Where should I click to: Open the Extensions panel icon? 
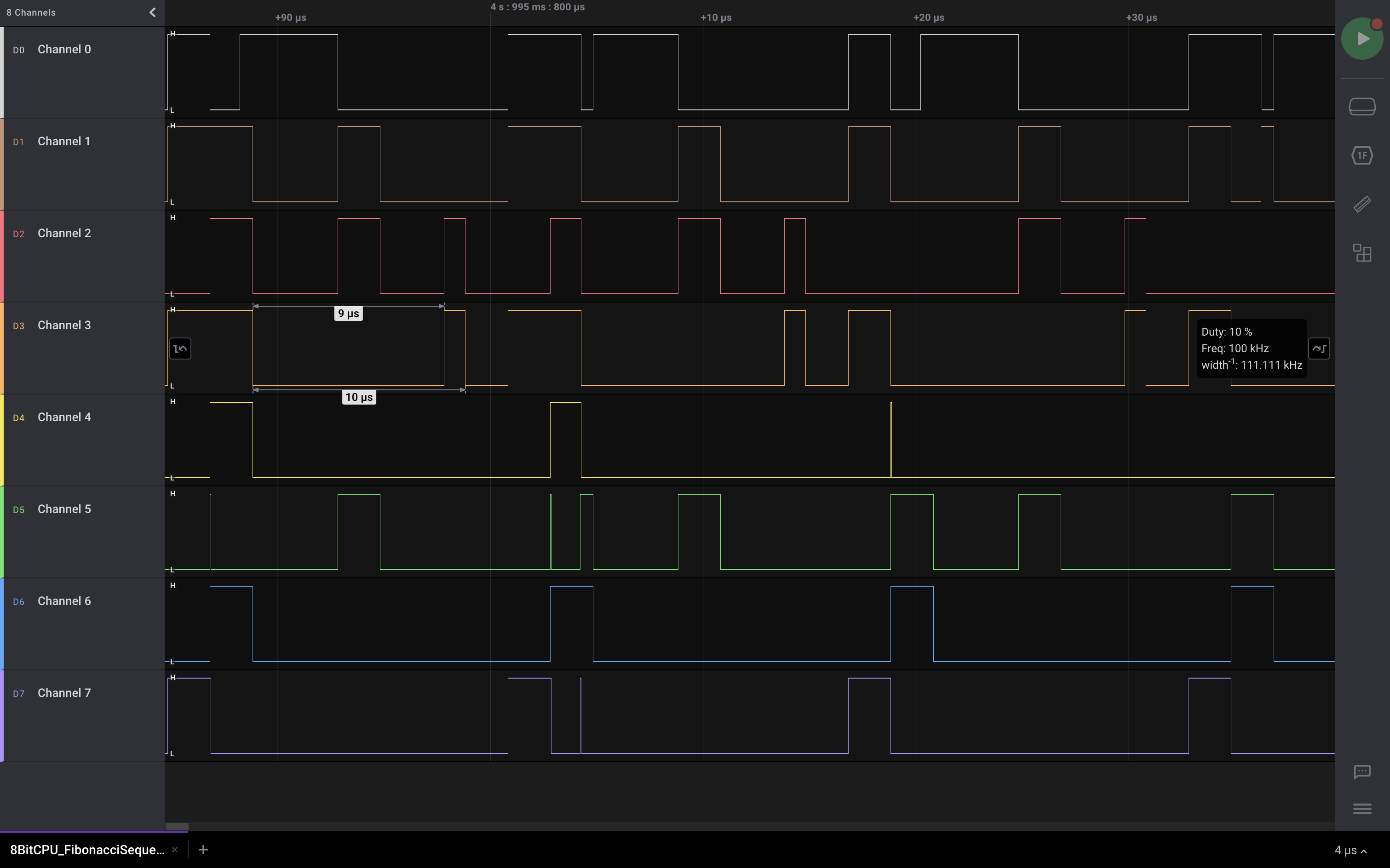(1362, 252)
